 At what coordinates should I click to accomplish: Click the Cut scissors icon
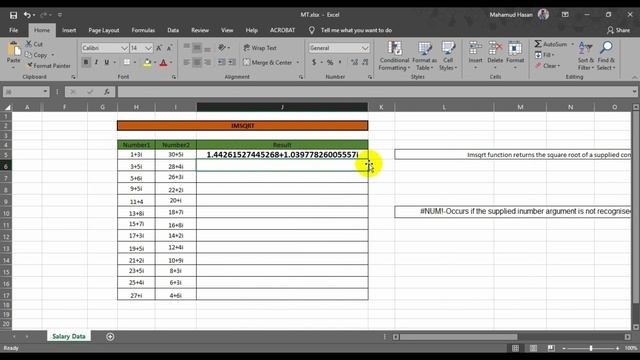(29, 44)
